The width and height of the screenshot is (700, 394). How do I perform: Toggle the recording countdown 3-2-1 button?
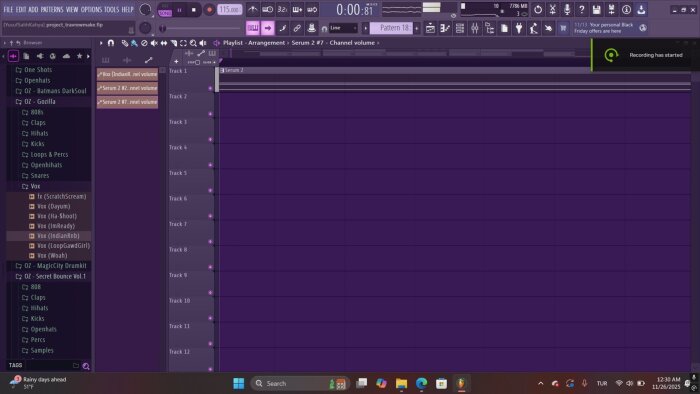click(x=282, y=9)
